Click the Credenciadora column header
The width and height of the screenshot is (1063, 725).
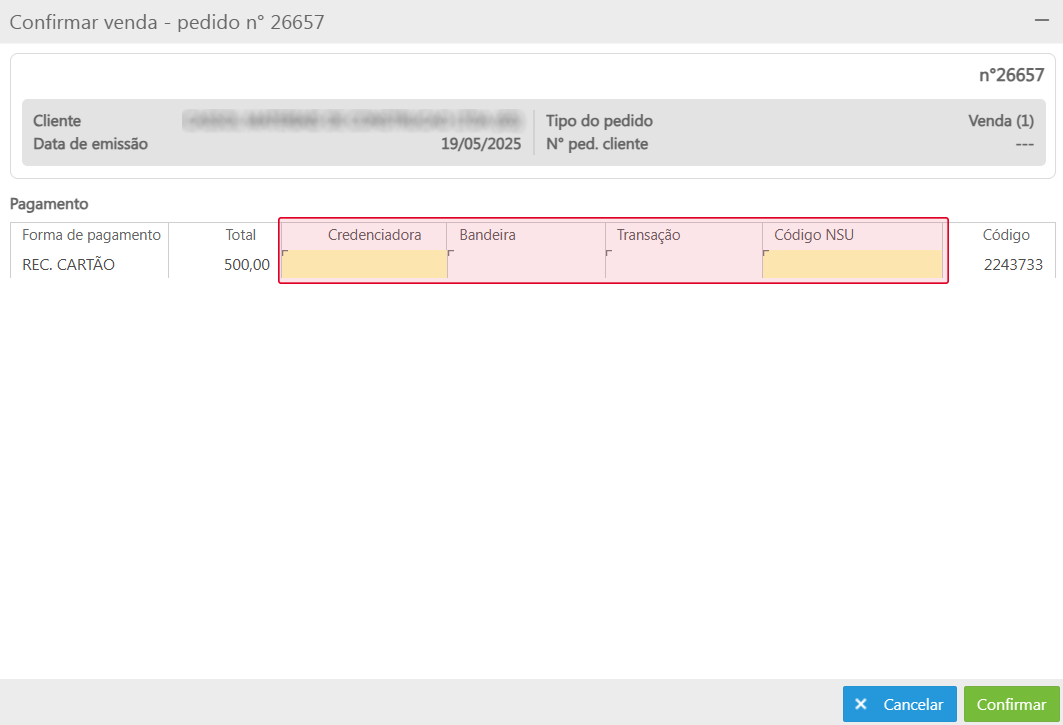pyautogui.click(x=374, y=235)
